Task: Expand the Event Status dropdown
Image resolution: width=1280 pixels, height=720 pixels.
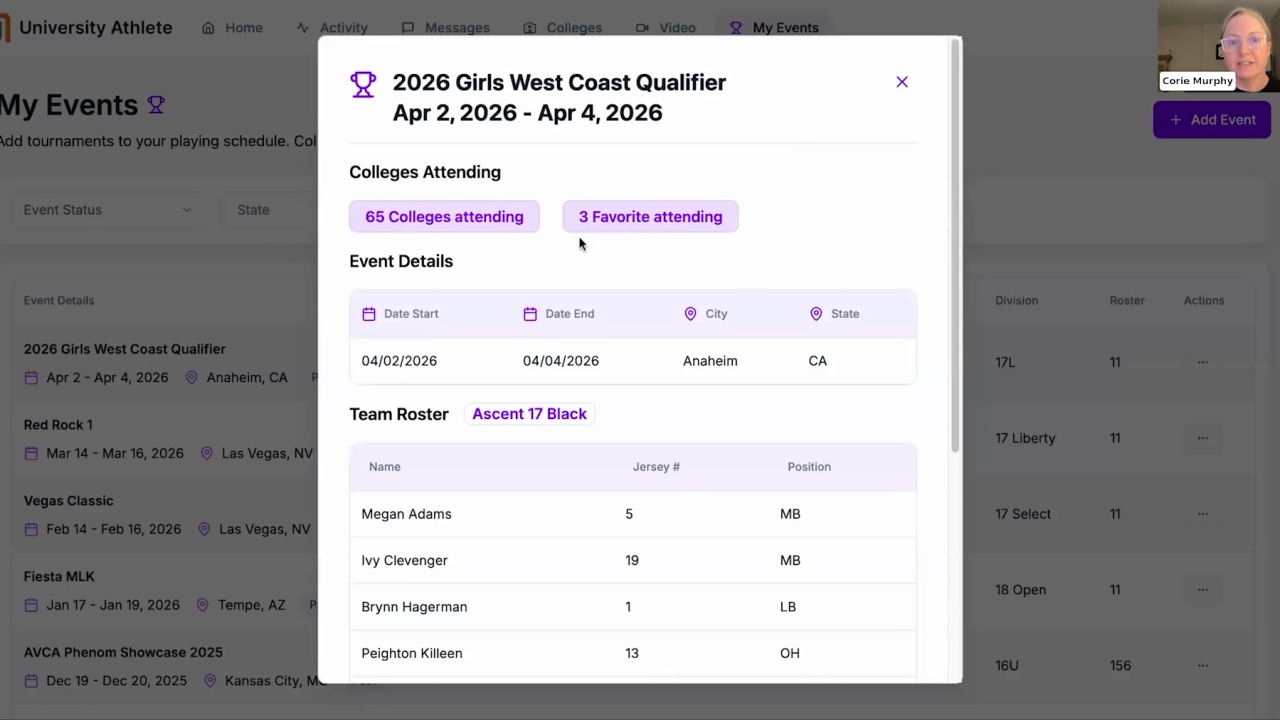Action: [x=107, y=210]
